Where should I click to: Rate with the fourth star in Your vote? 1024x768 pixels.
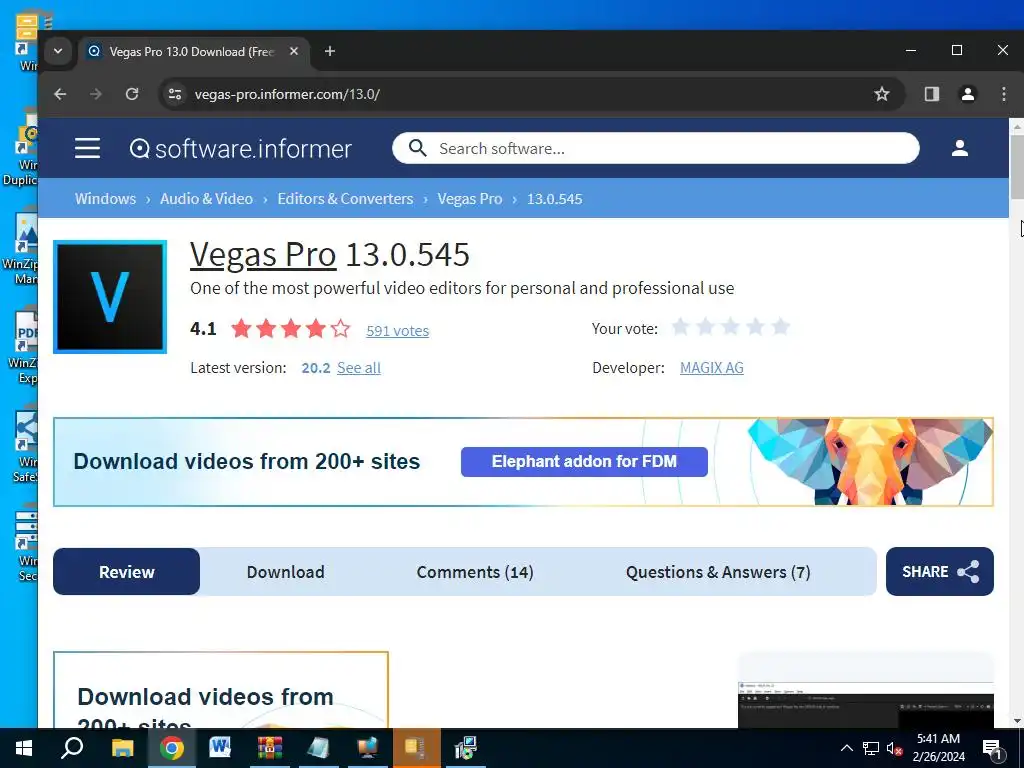(x=755, y=326)
